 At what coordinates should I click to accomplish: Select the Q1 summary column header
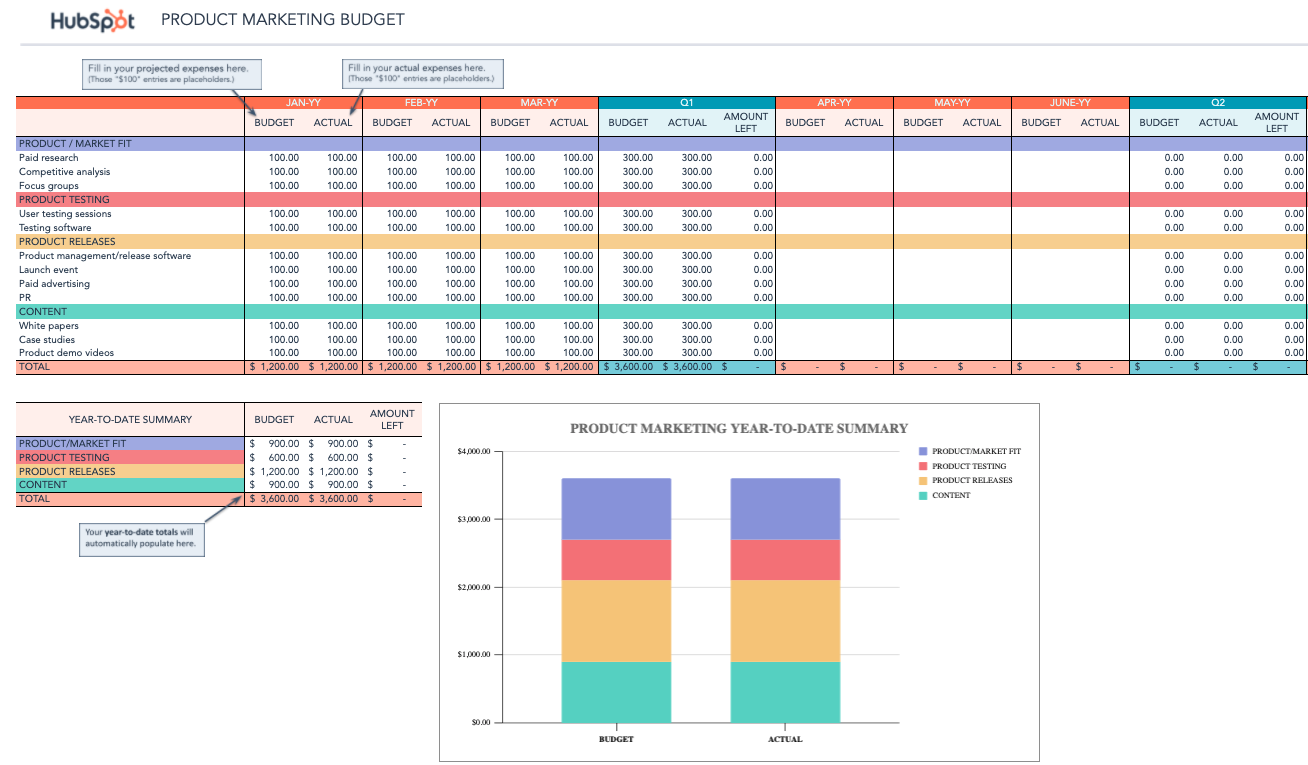click(x=686, y=102)
